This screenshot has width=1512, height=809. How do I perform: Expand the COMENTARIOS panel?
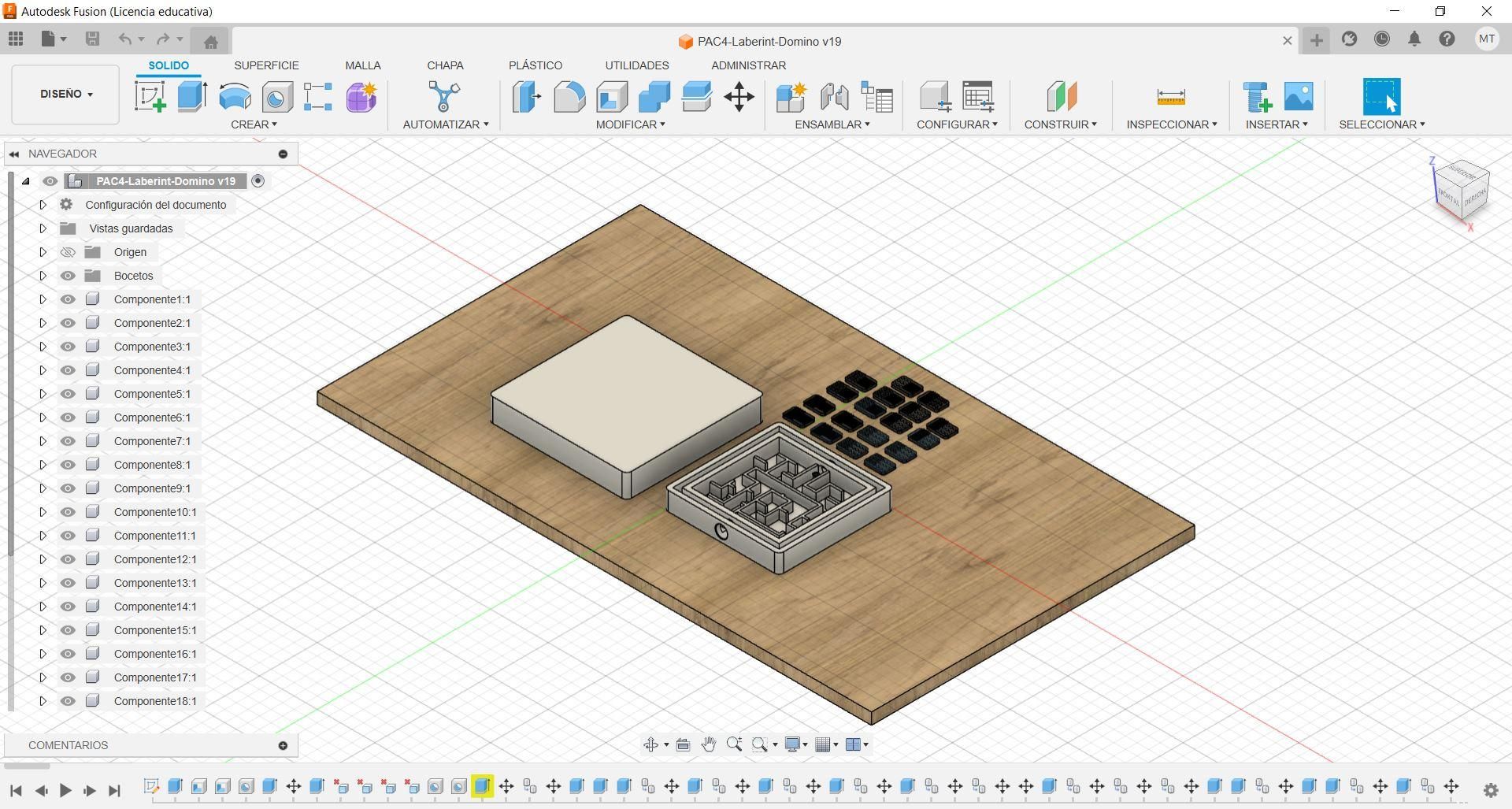[283, 745]
